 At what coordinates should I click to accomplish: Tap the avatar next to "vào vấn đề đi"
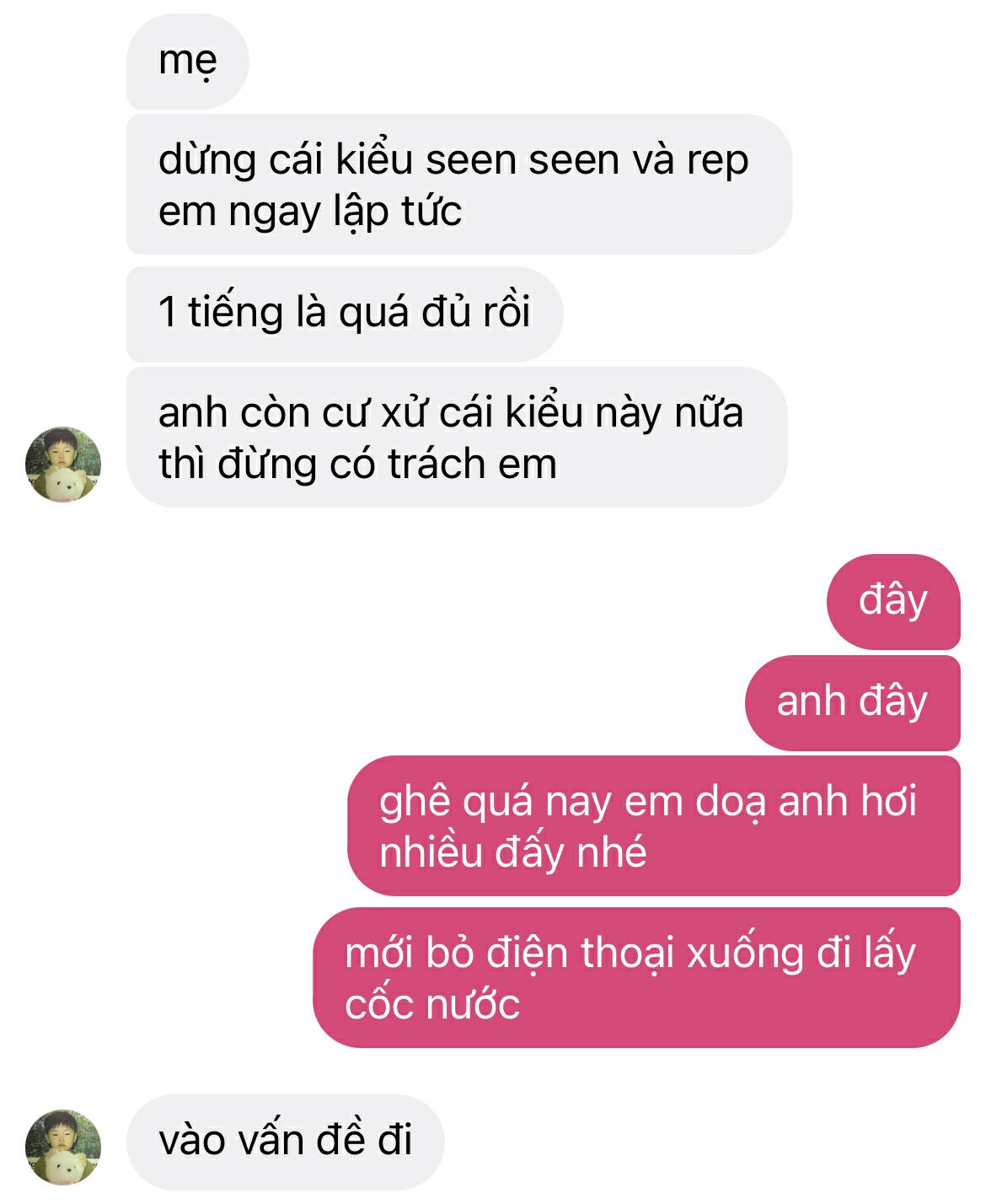pyautogui.click(x=63, y=1148)
